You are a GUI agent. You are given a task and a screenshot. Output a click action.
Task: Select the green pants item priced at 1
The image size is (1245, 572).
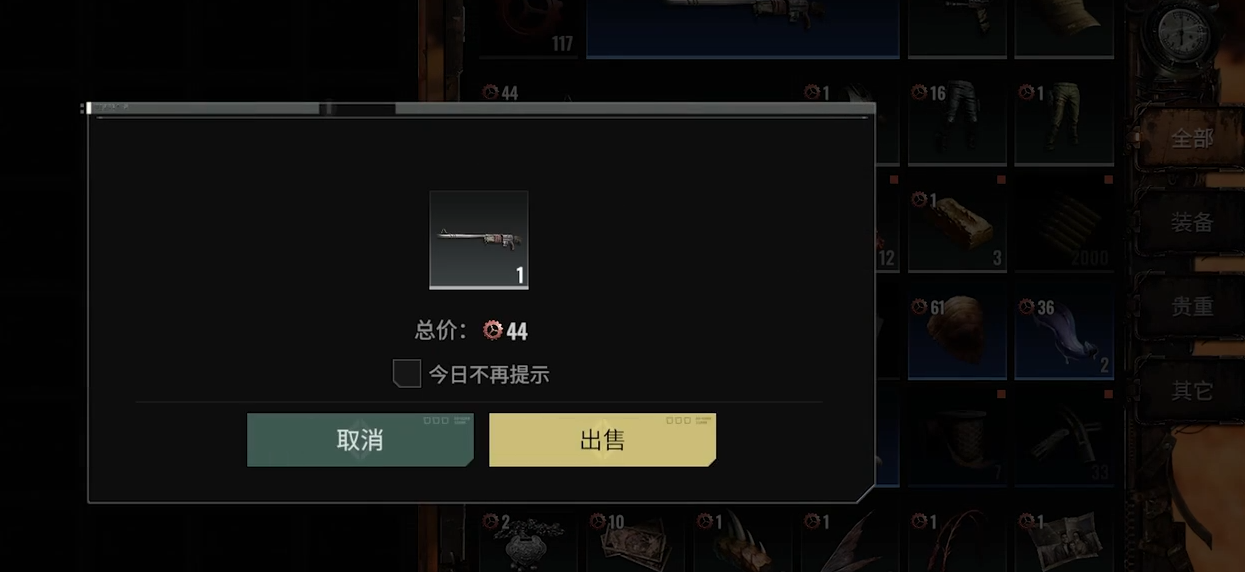pyautogui.click(x=1064, y=120)
